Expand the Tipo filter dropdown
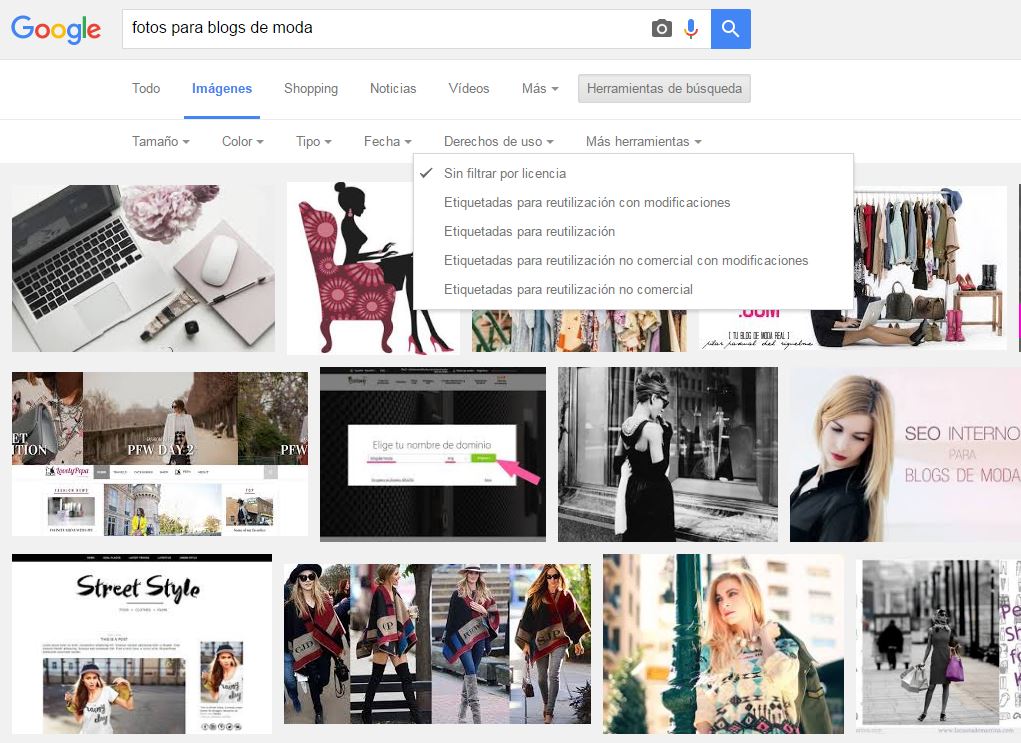The width and height of the screenshot is (1021, 743). (313, 141)
